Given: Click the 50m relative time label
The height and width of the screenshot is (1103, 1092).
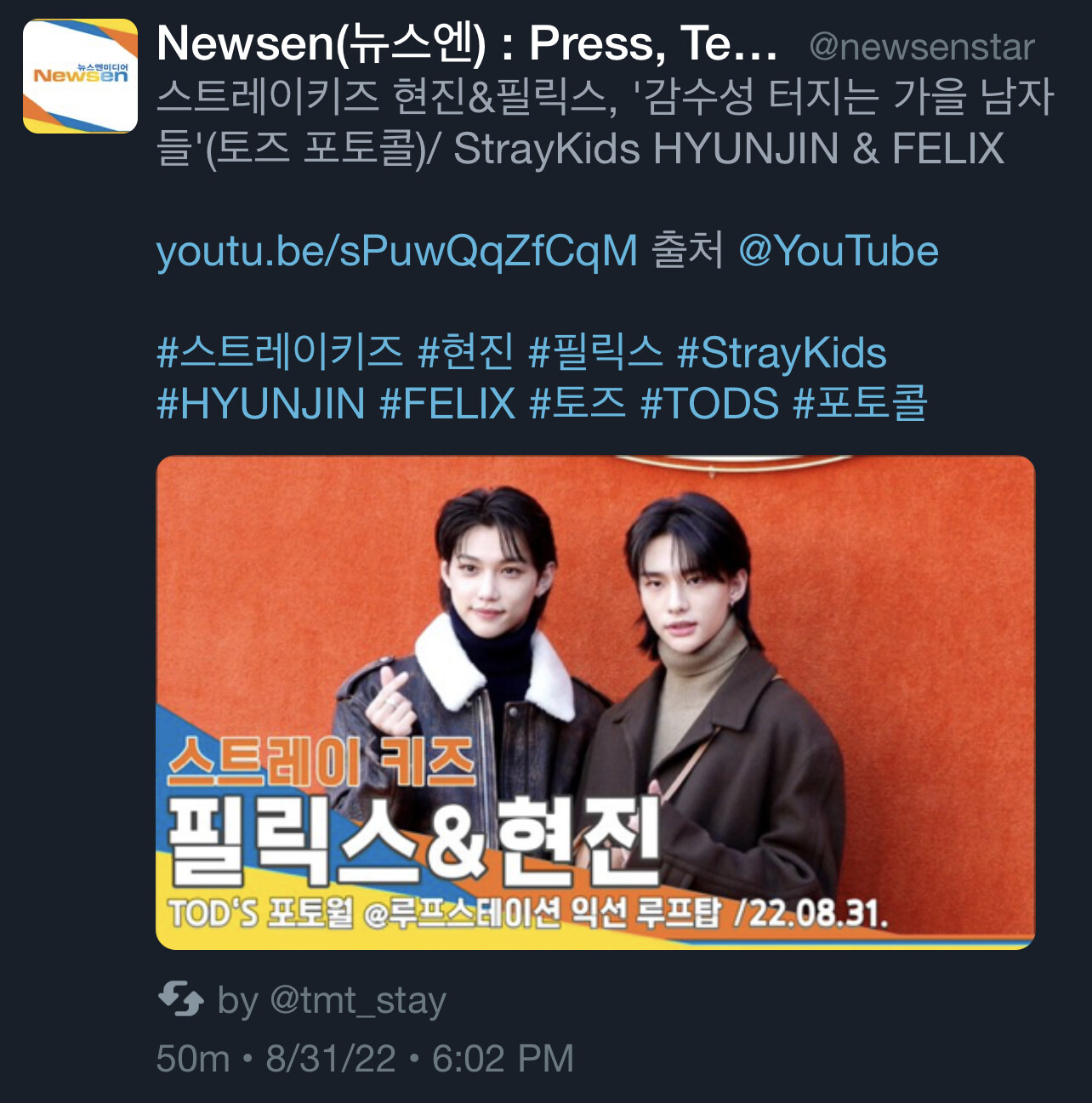Looking at the screenshot, I should pyautogui.click(x=193, y=1060).
